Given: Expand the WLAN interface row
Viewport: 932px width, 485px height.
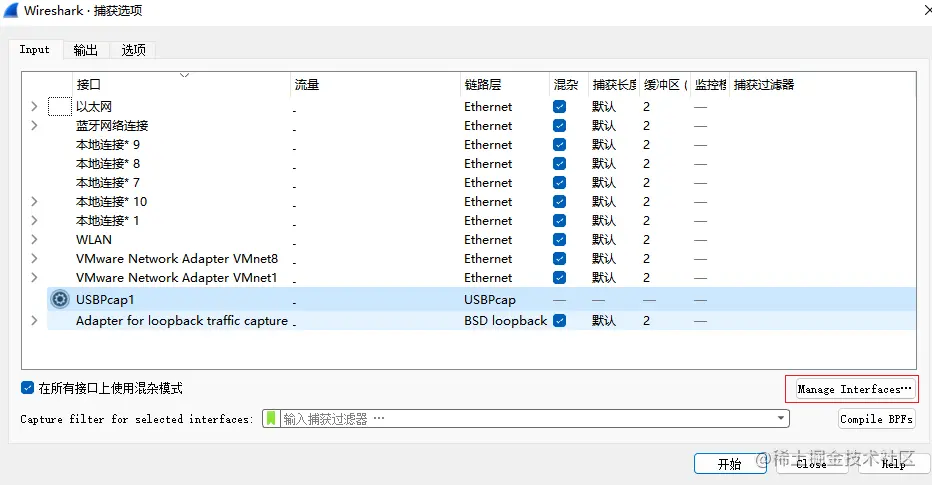Looking at the screenshot, I should coord(34,240).
